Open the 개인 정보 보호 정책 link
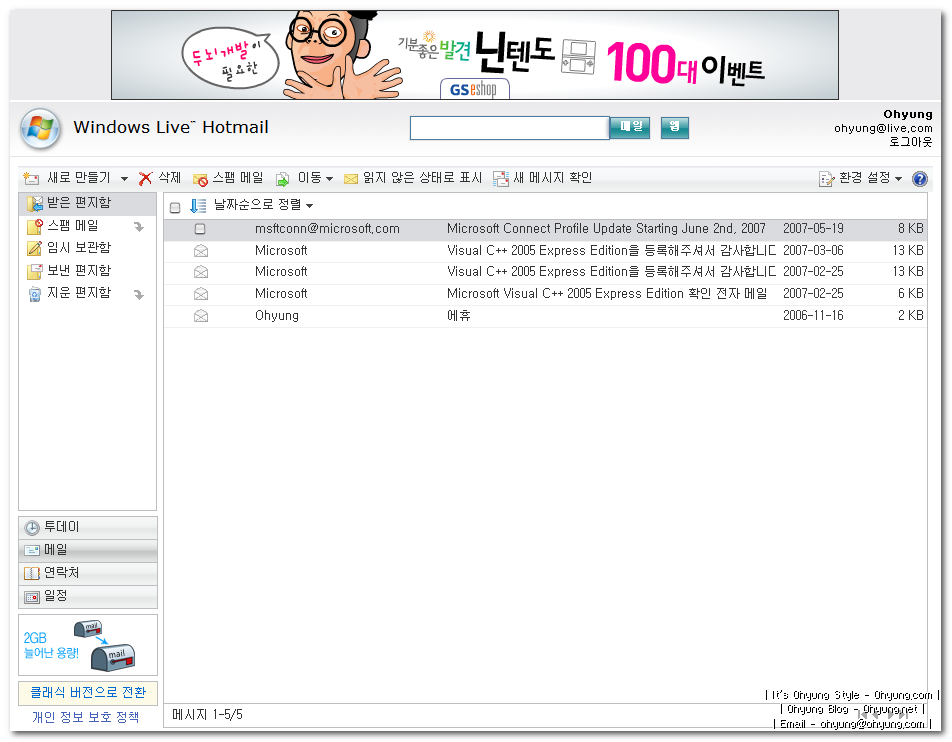 click(x=86, y=718)
